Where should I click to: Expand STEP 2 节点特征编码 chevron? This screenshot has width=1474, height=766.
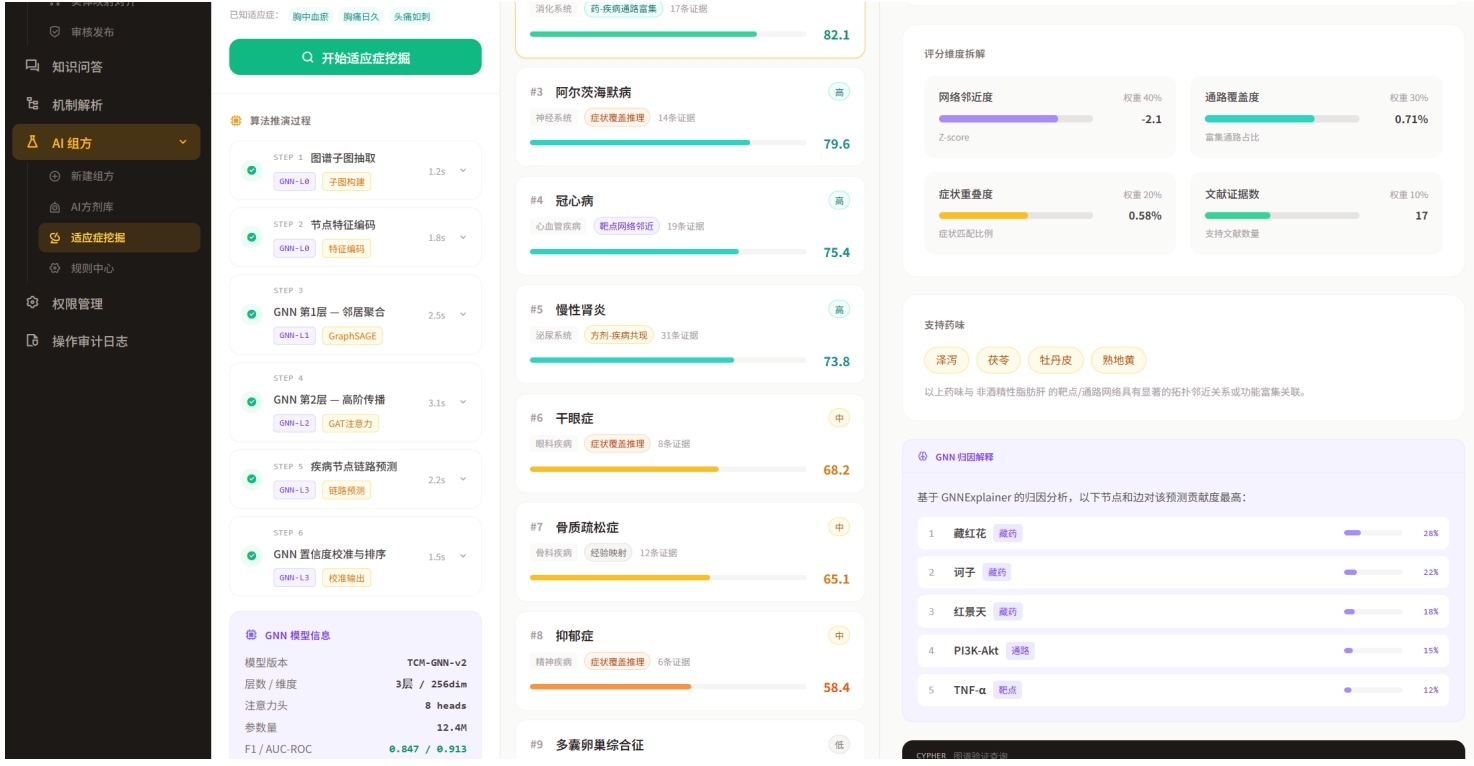tap(463, 238)
